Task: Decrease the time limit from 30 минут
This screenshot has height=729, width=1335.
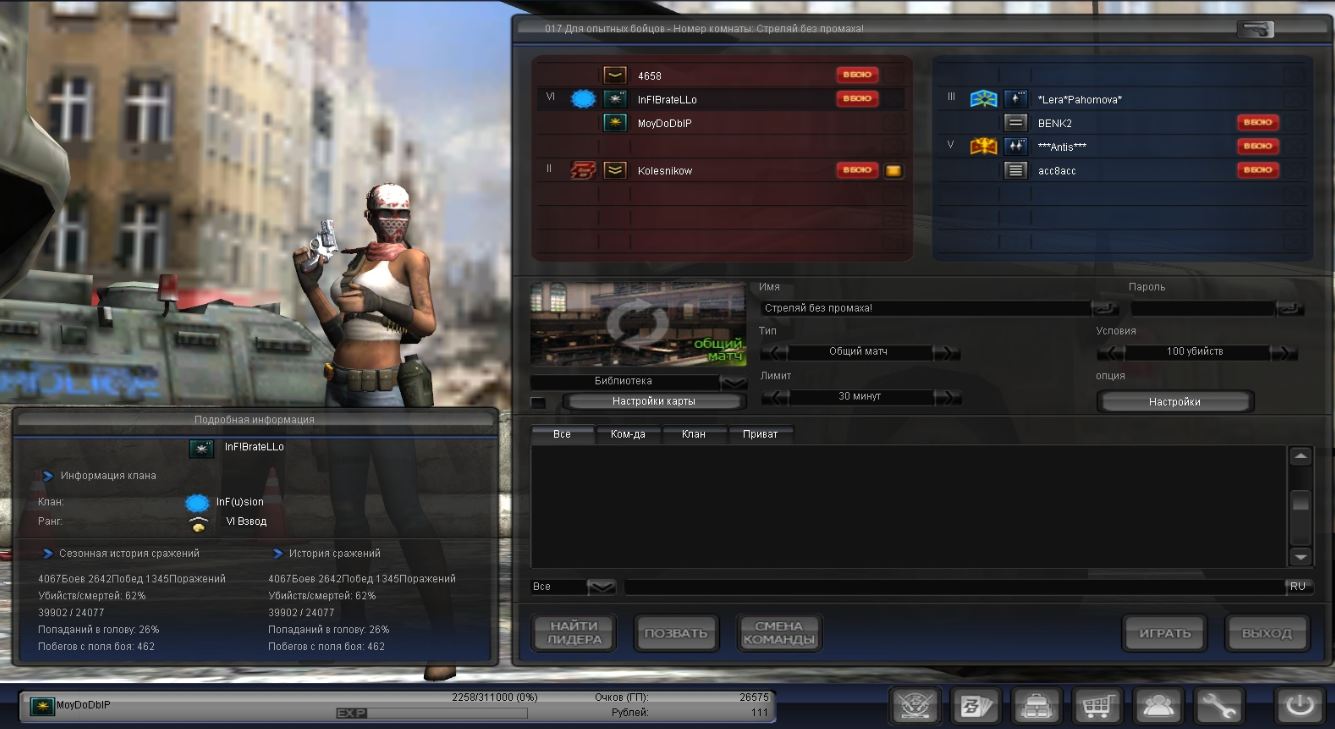Action: 775,397
